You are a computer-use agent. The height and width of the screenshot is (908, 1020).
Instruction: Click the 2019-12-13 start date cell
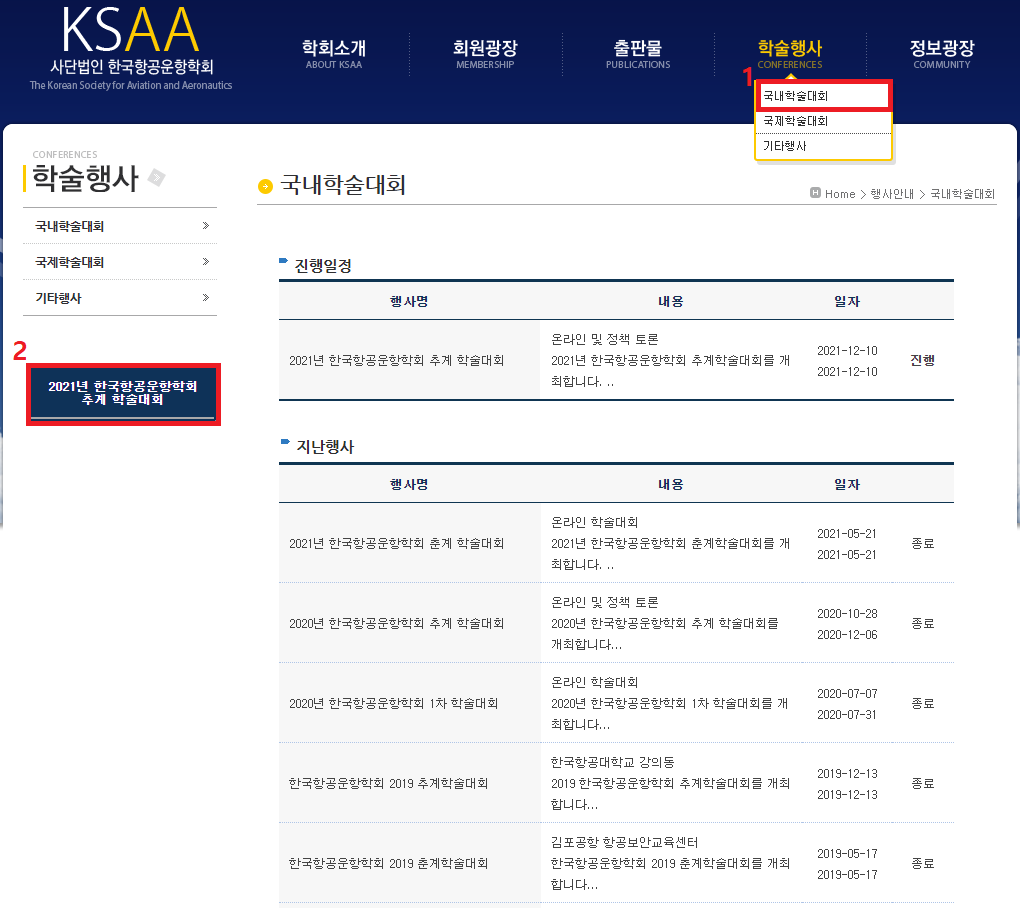pyautogui.click(x=847, y=773)
